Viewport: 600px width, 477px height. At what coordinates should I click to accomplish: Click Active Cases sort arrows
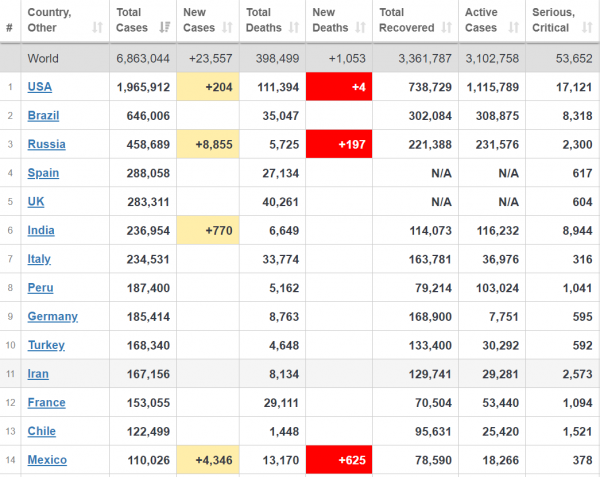tap(514, 28)
